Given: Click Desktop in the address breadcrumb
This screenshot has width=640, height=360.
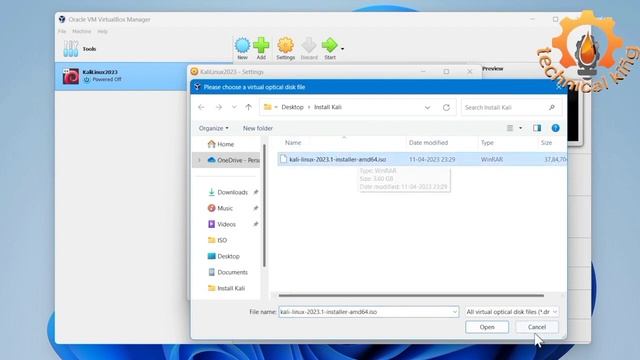Looking at the screenshot, I should coord(292,107).
